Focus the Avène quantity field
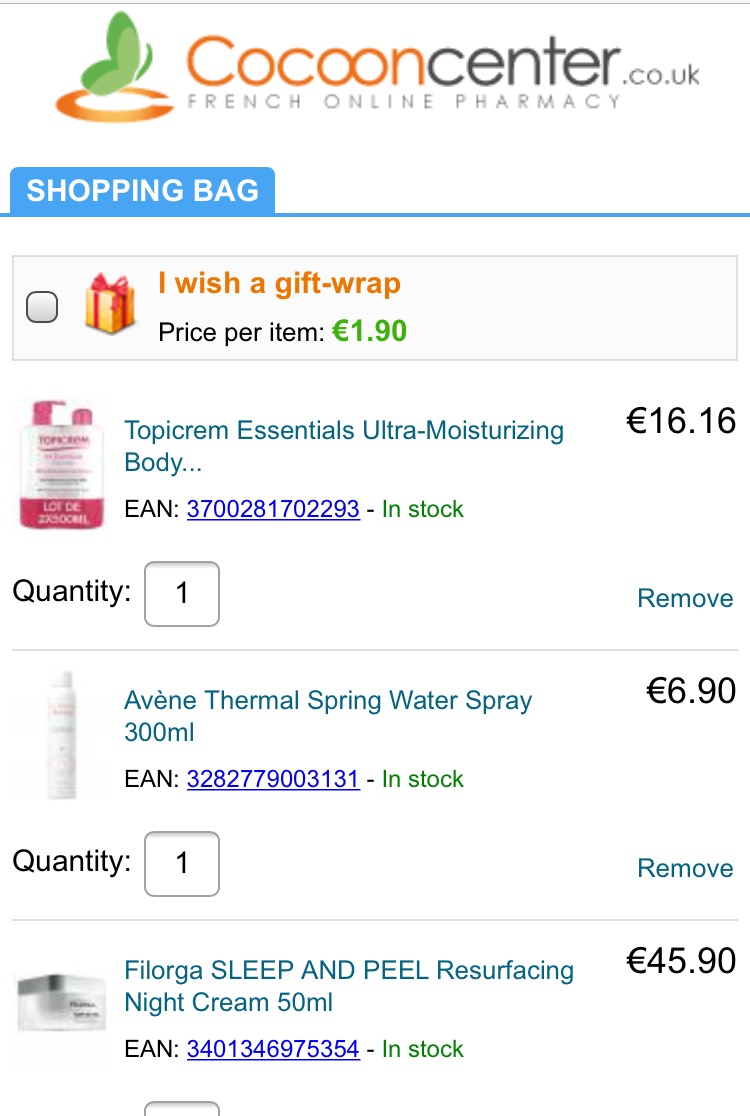Viewport: 750px width, 1116px height. (x=182, y=864)
